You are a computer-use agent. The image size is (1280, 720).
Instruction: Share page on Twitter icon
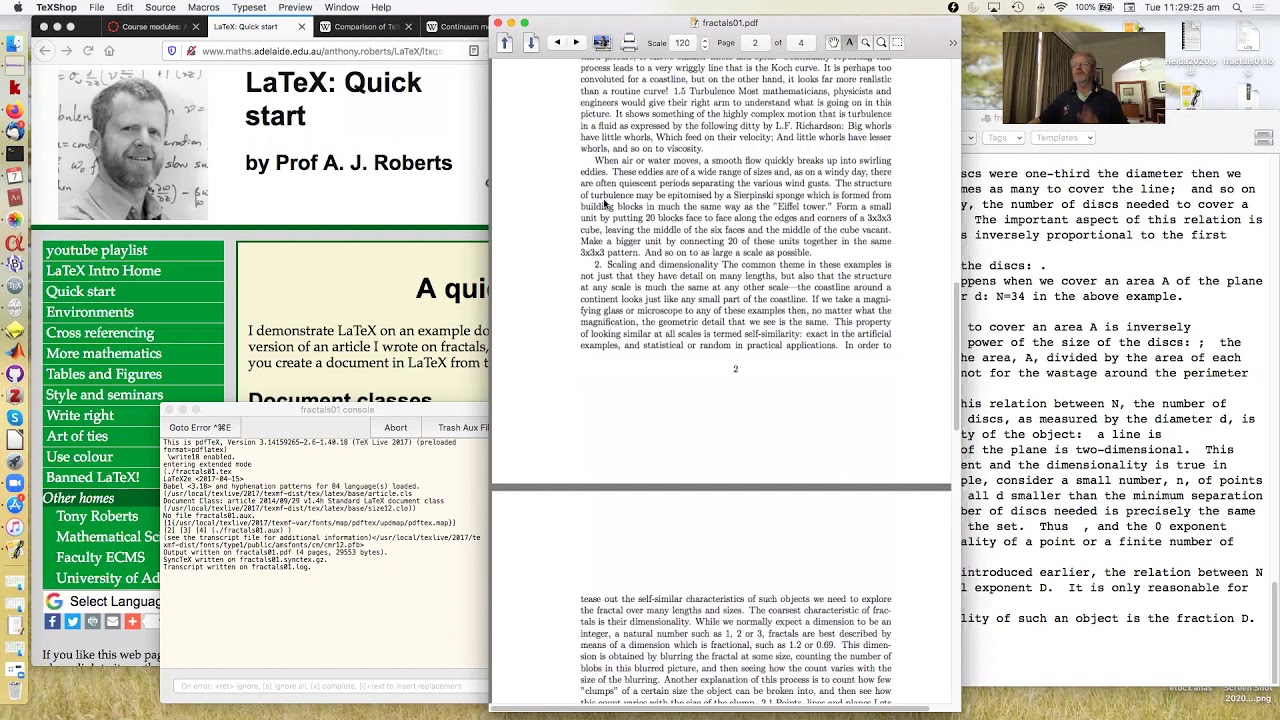72,622
